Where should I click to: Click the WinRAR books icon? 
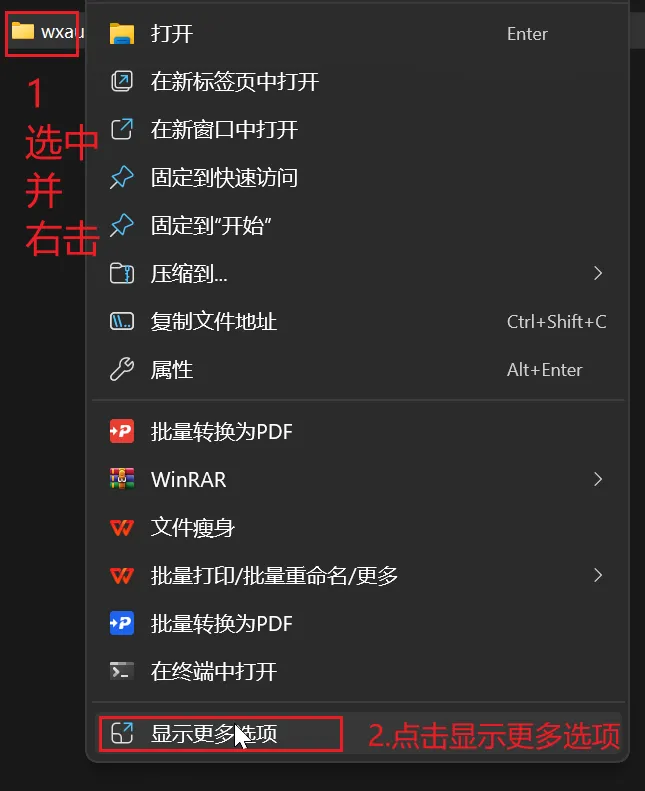(122, 479)
